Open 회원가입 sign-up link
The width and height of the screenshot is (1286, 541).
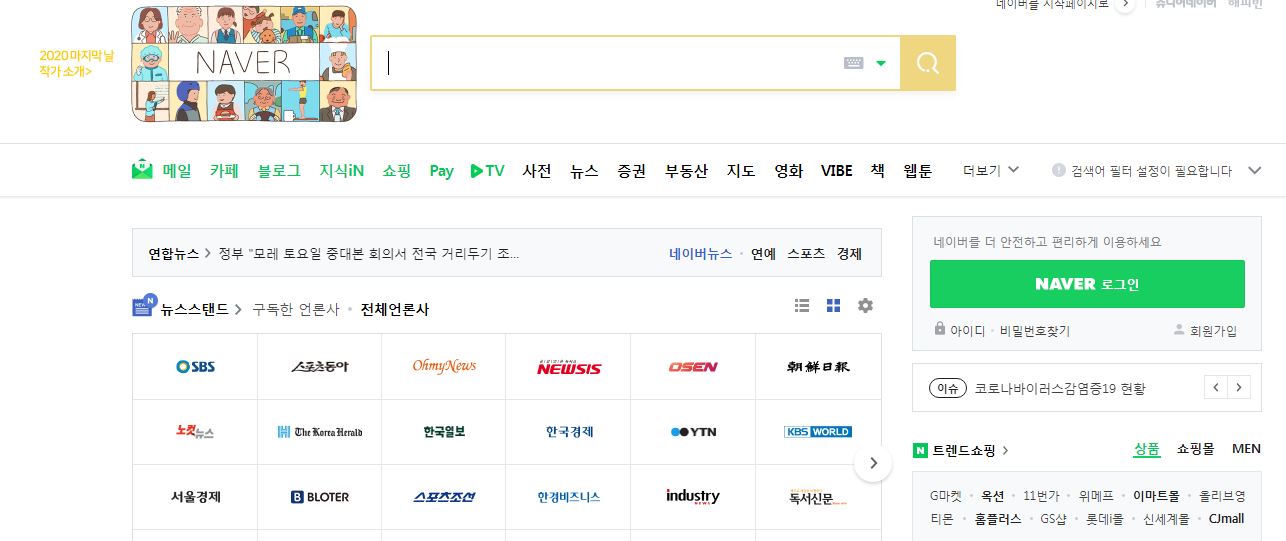pyautogui.click(x=1213, y=331)
